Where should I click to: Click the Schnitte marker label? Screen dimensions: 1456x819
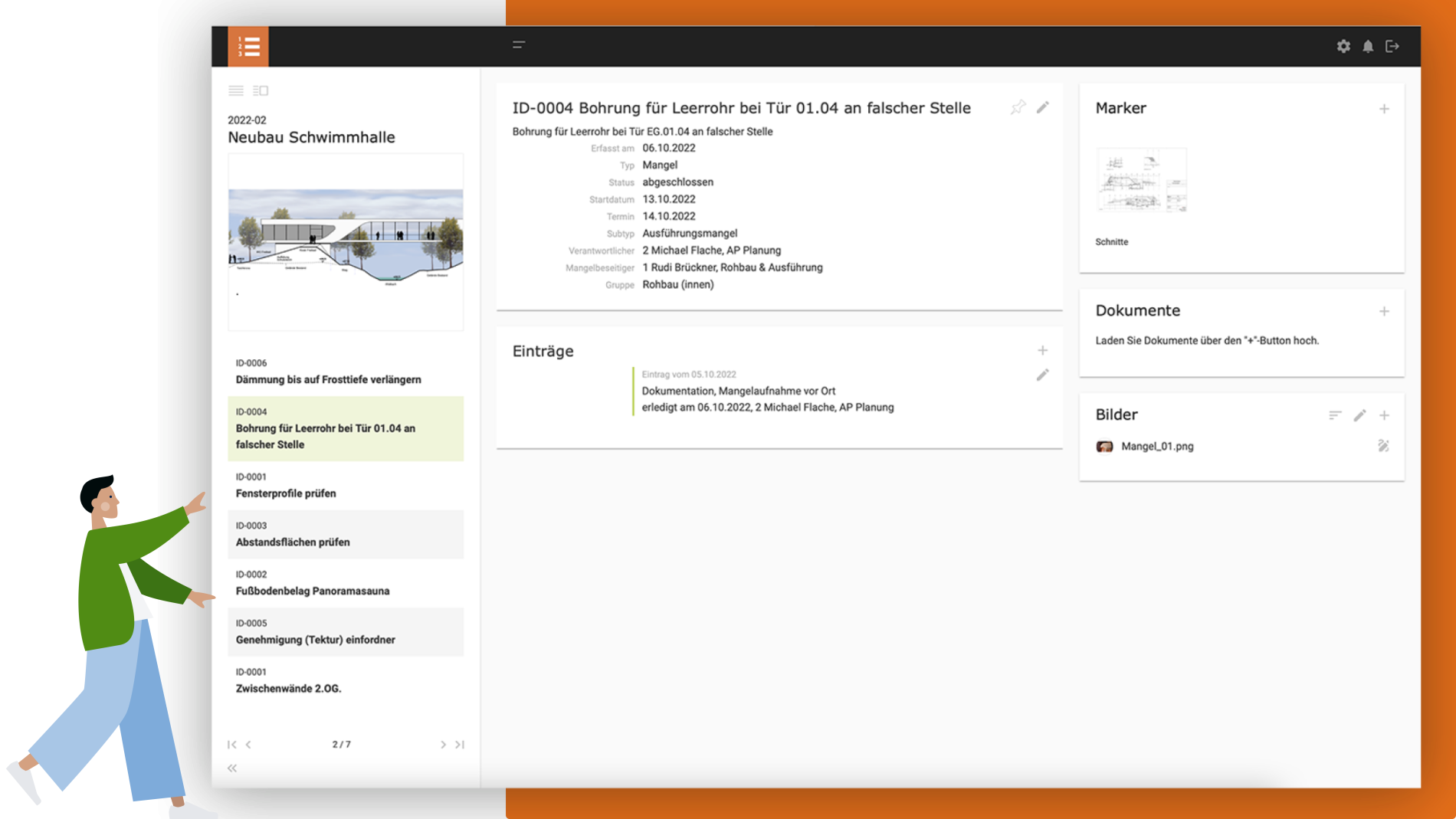pyautogui.click(x=1111, y=242)
